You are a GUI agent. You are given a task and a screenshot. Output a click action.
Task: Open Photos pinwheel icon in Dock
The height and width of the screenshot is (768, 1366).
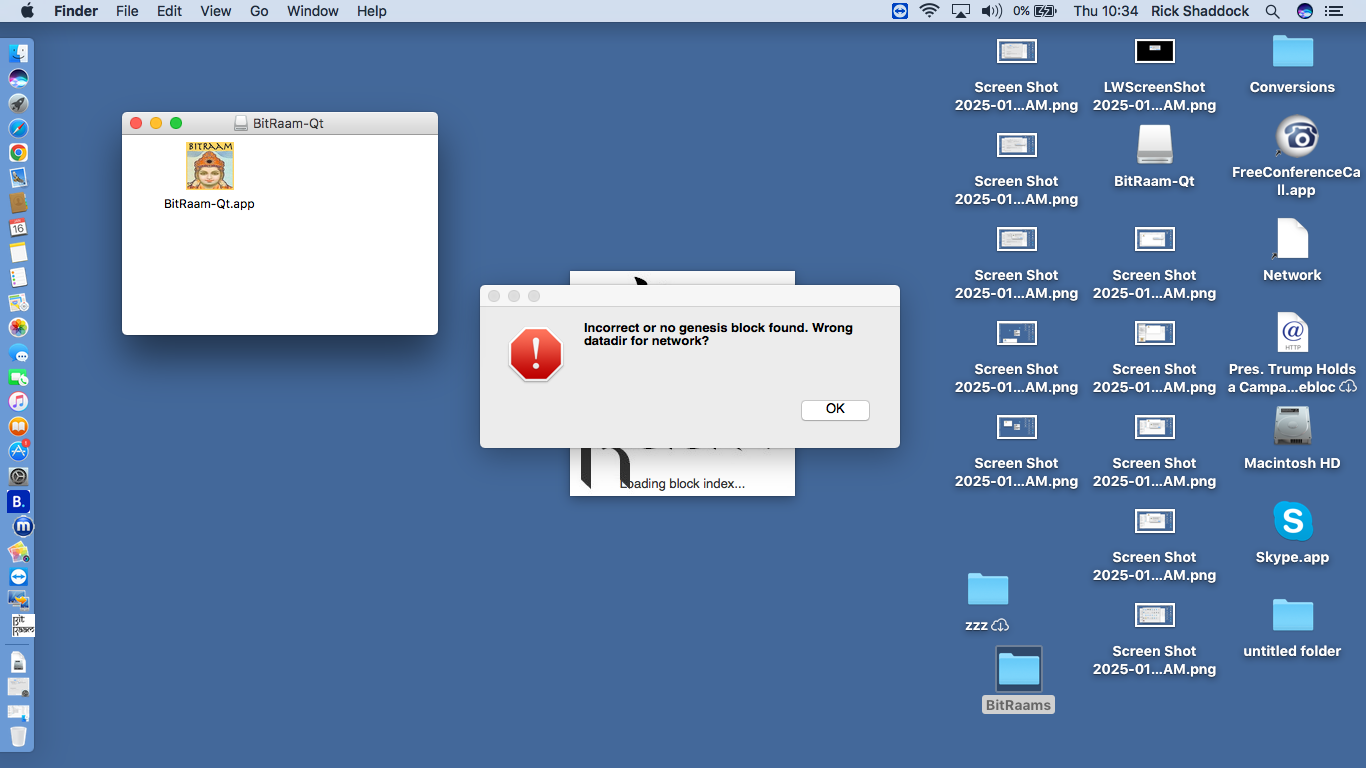[x=18, y=327]
